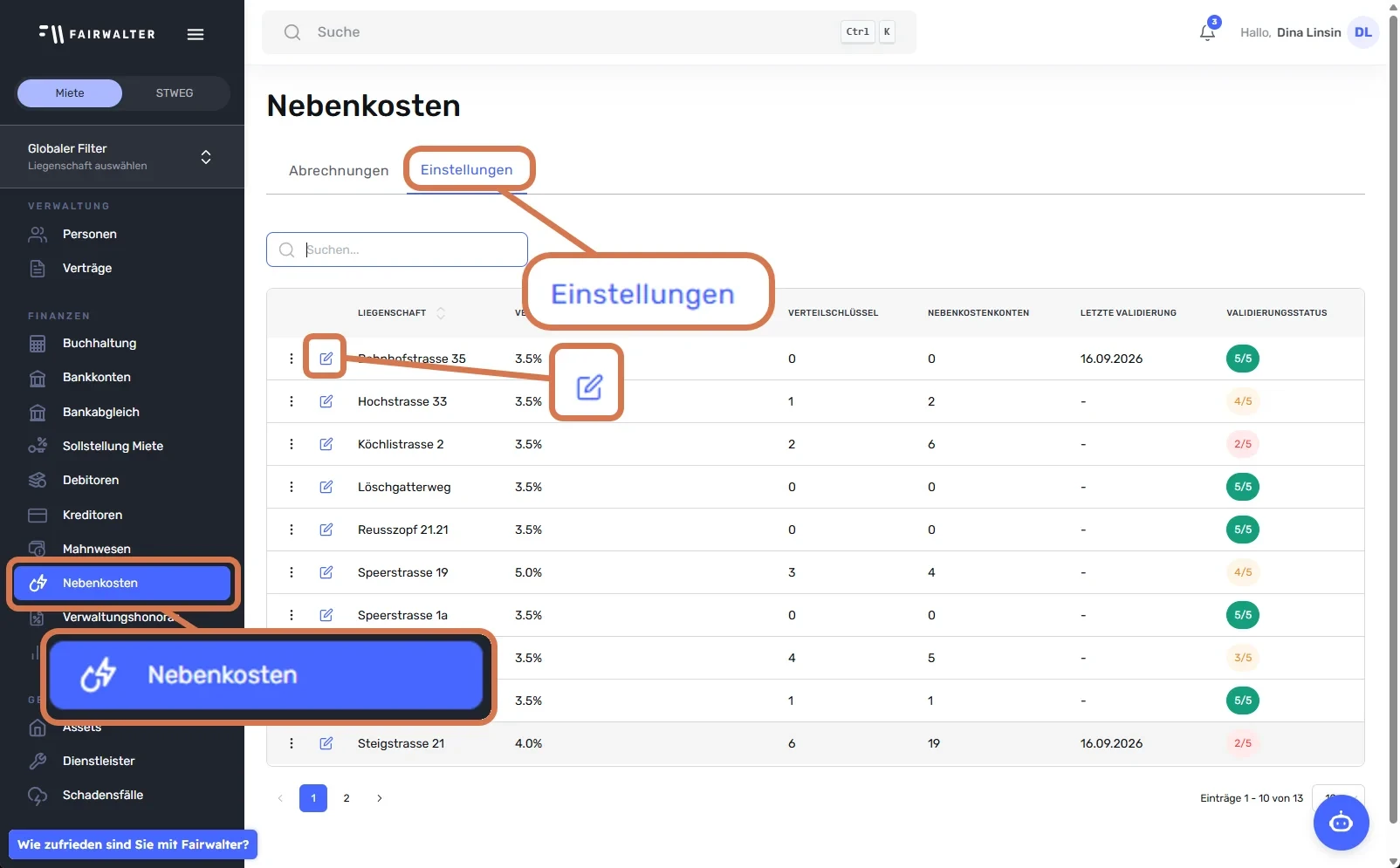Open row menu for Bahnhofstrasse 35
The height and width of the screenshot is (868, 1400).
292,359
